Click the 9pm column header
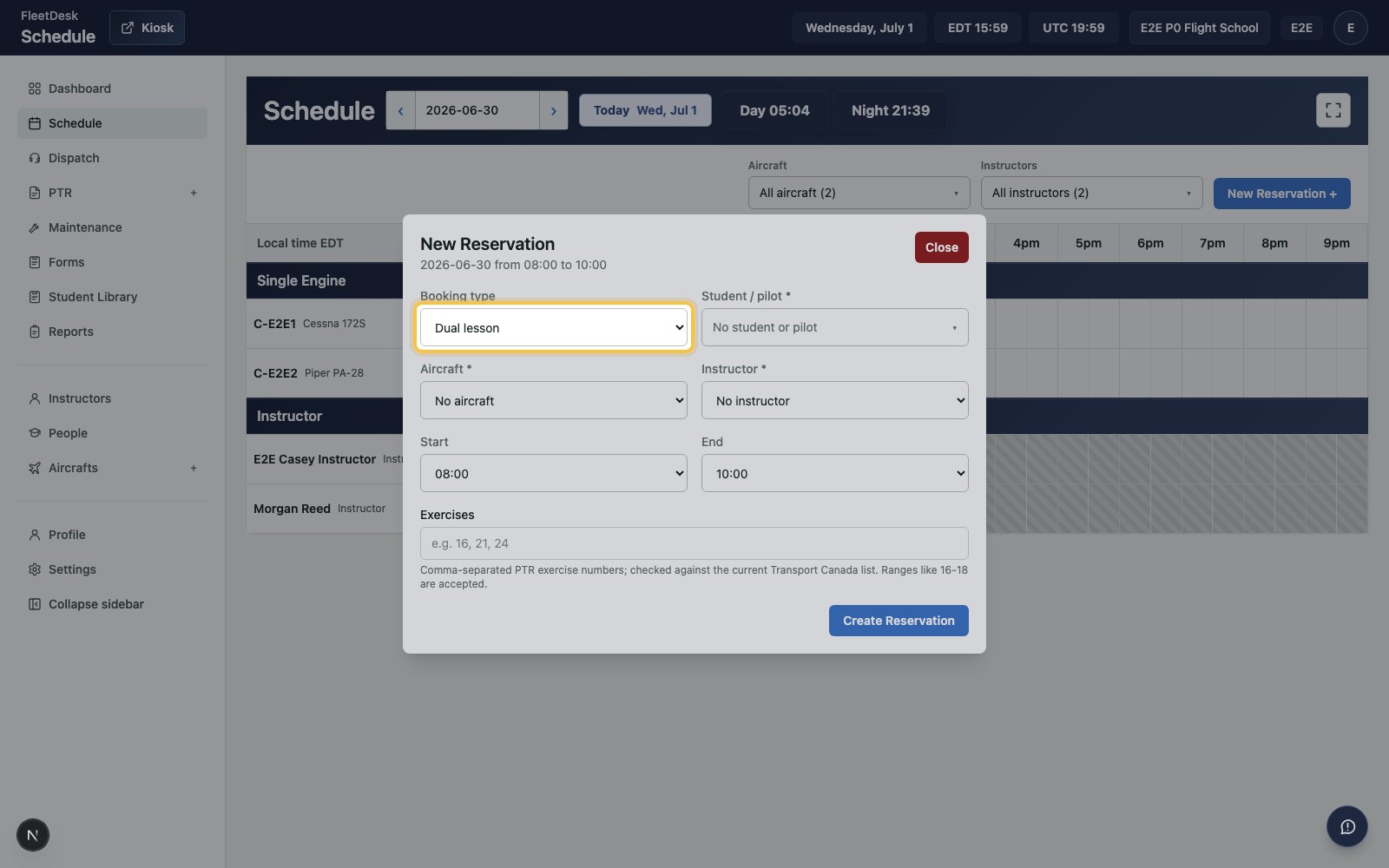The width and height of the screenshot is (1389, 868). click(1337, 243)
